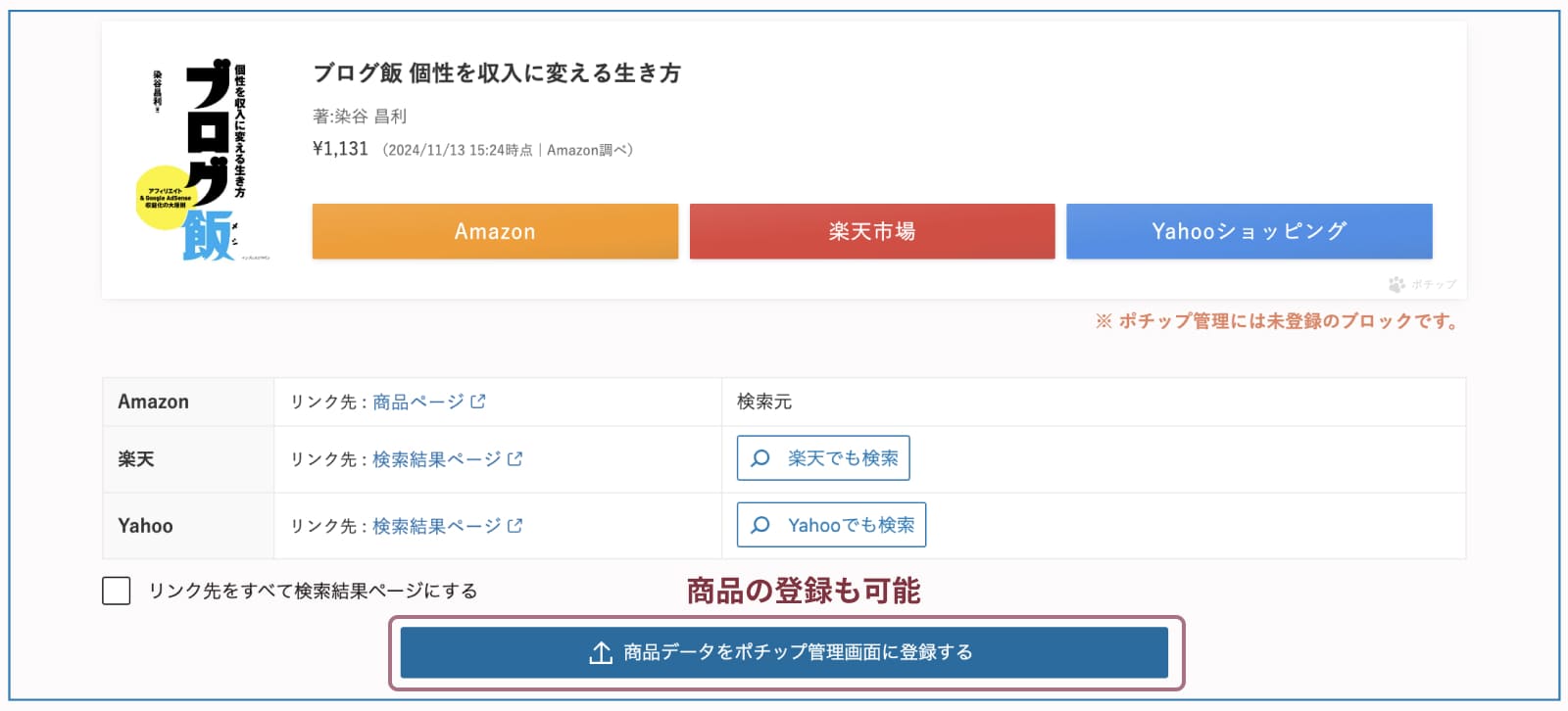This screenshot has height=711, width=1568.
Task: Click the book title ブログ飯 個性を収入に変える生き方
Action: click(497, 73)
